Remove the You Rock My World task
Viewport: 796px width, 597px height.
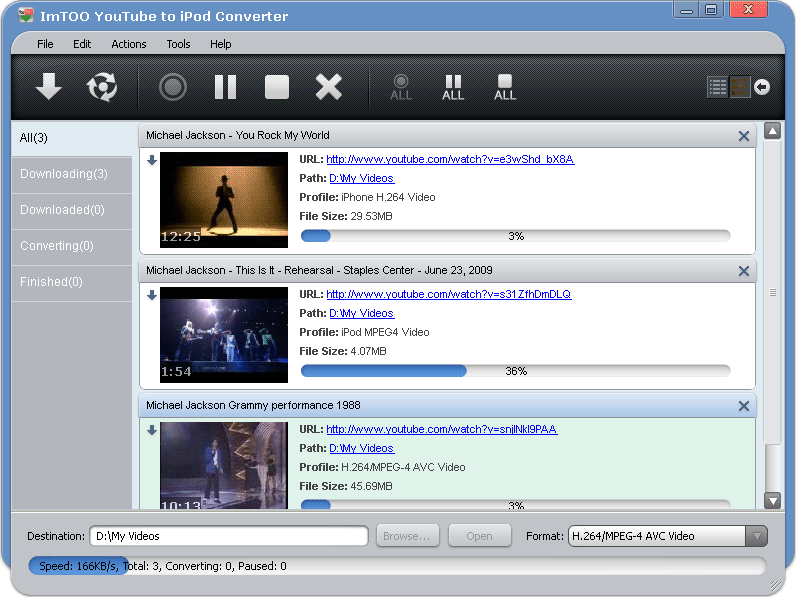(x=744, y=136)
